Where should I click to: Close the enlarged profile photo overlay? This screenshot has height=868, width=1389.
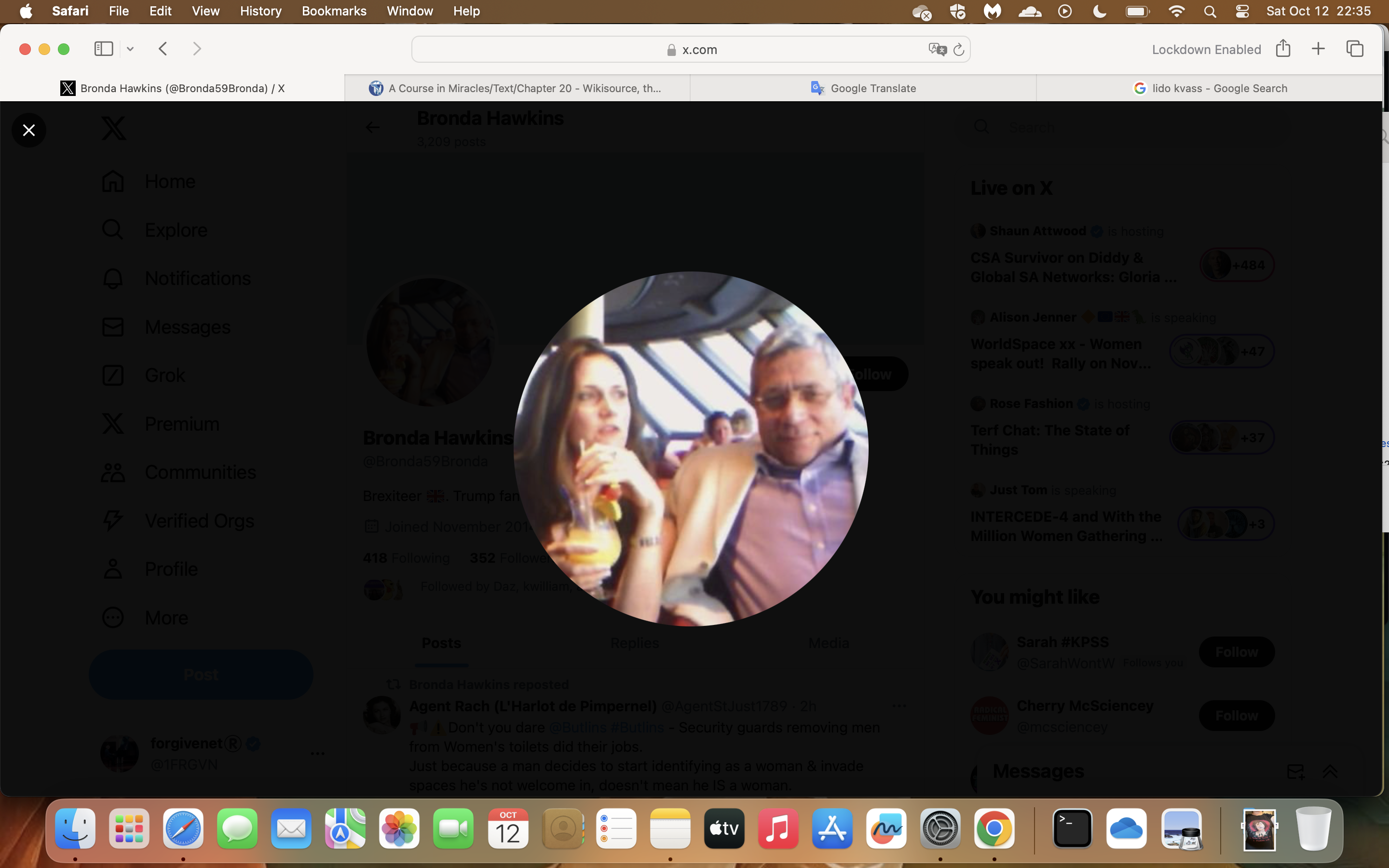coord(29,130)
